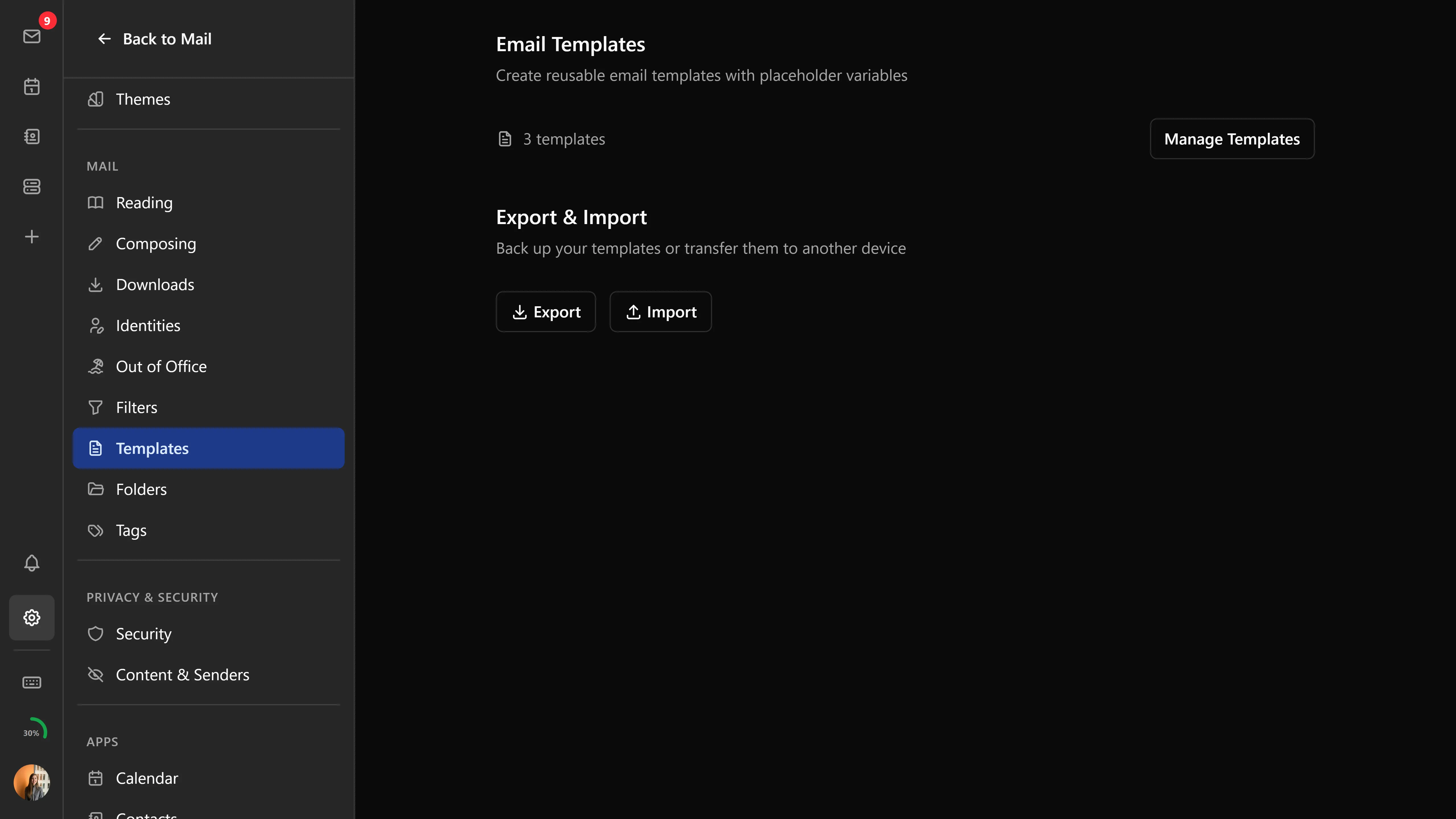Click the Export button
This screenshot has width=1456, height=819.
click(x=546, y=311)
